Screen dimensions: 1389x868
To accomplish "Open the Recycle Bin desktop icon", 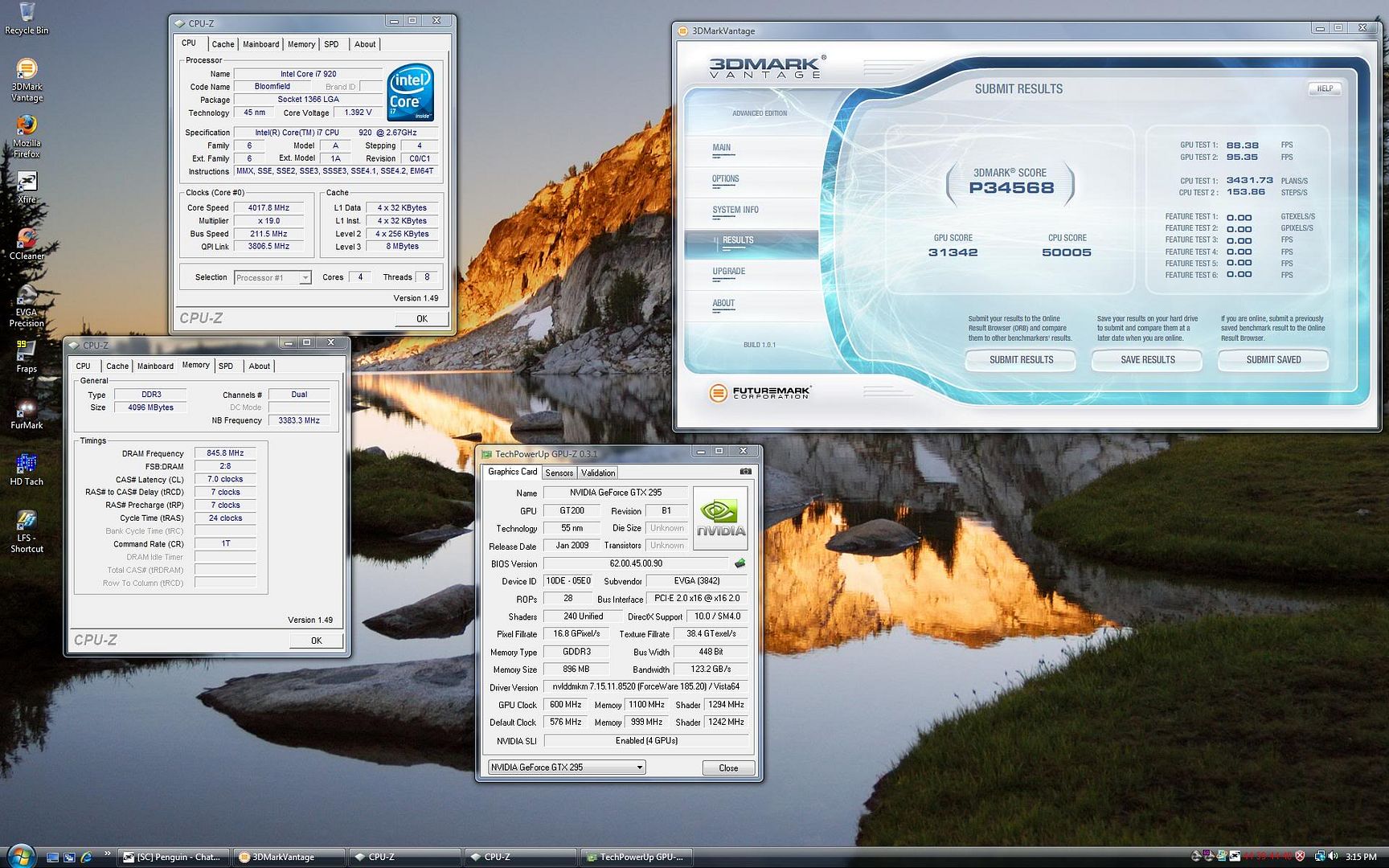I will pos(27,18).
